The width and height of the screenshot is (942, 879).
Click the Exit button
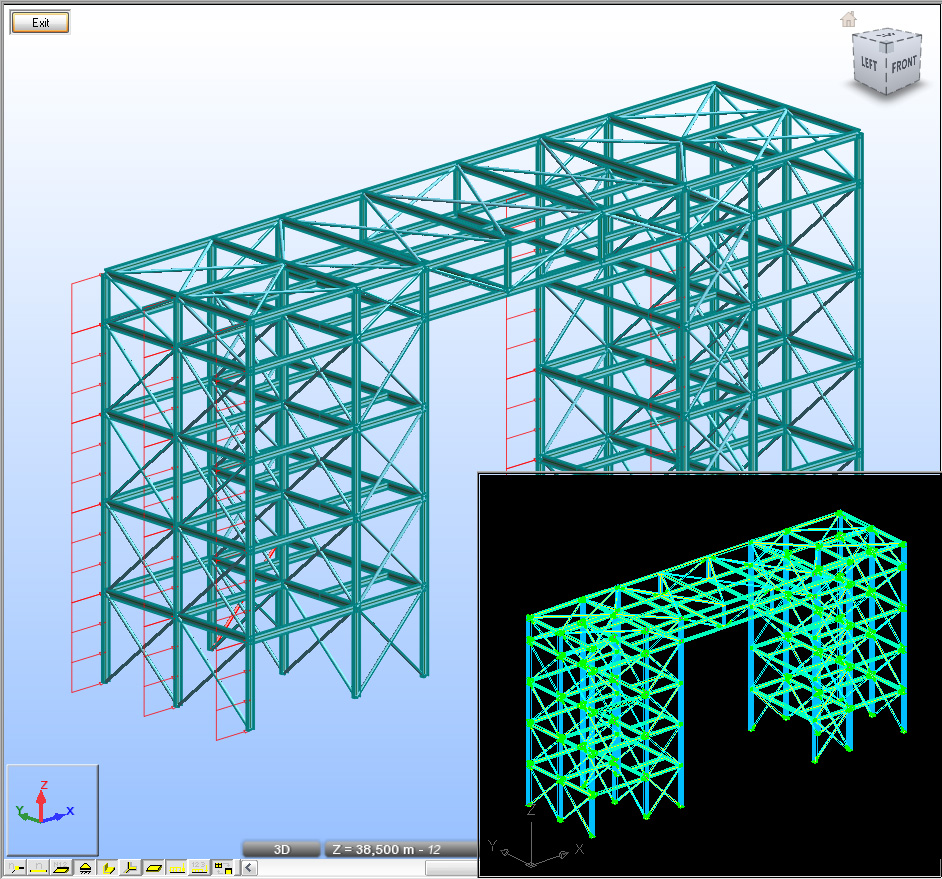pos(40,23)
